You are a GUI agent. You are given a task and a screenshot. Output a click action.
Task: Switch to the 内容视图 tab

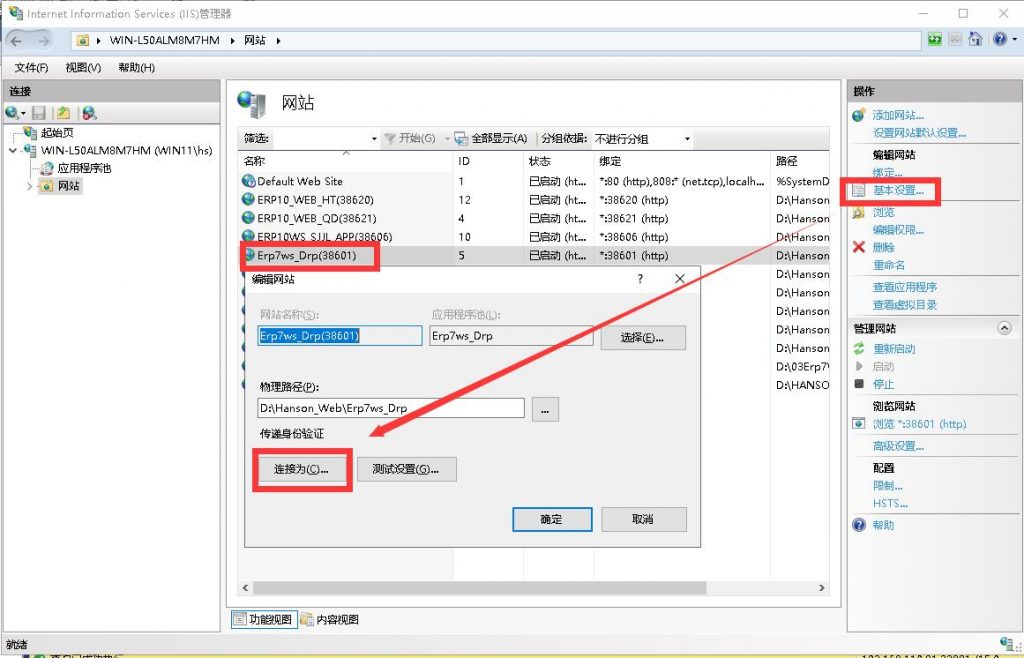[329, 619]
